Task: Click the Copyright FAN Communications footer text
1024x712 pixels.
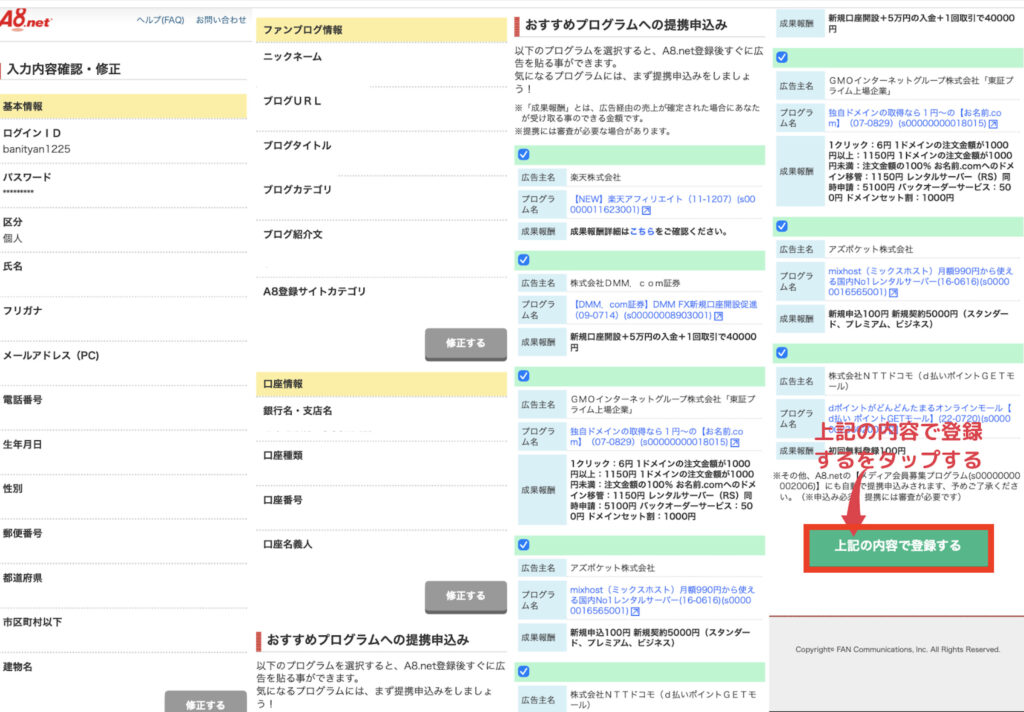Action: 897,650
